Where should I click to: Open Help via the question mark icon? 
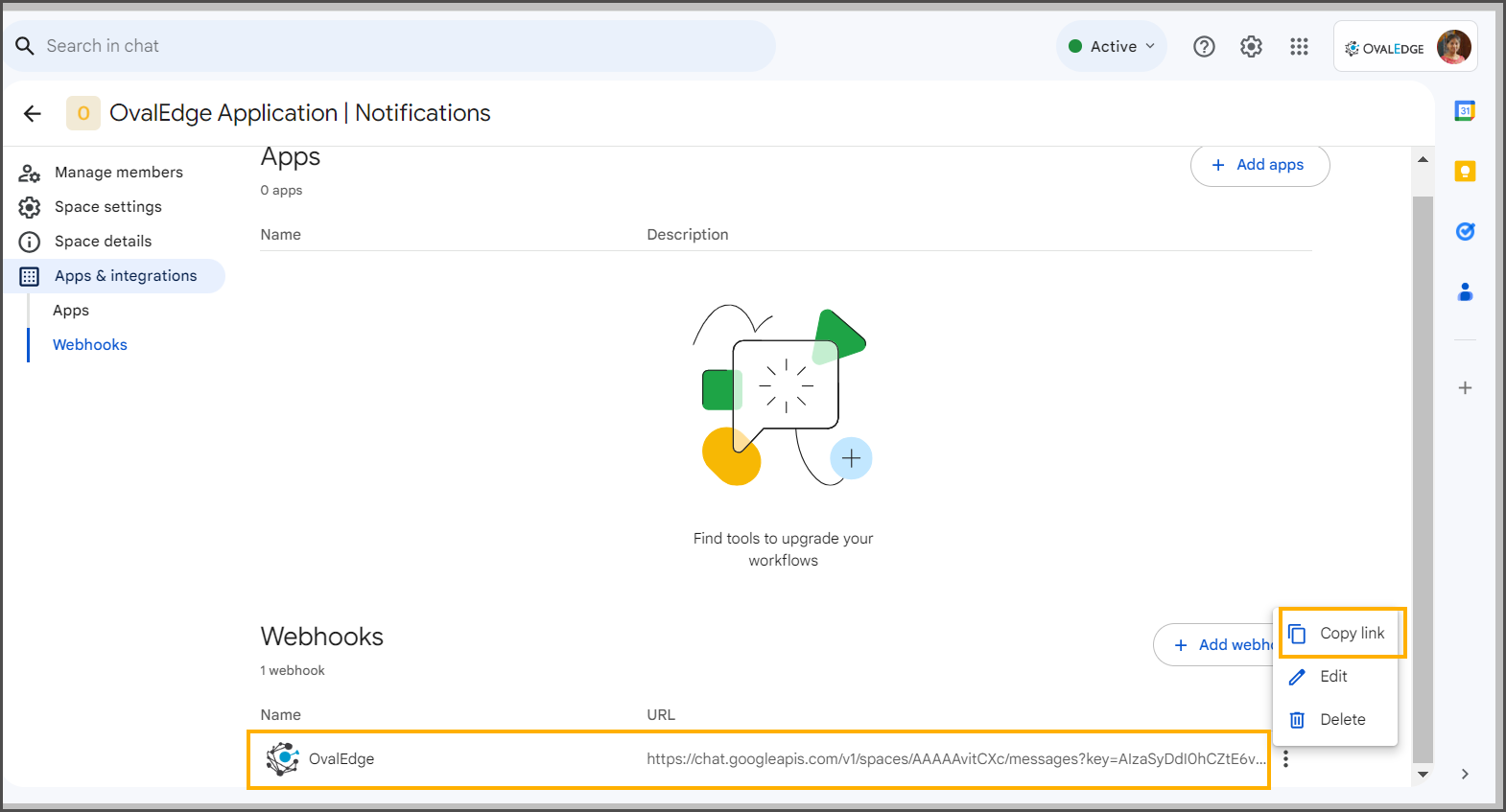tap(1204, 46)
